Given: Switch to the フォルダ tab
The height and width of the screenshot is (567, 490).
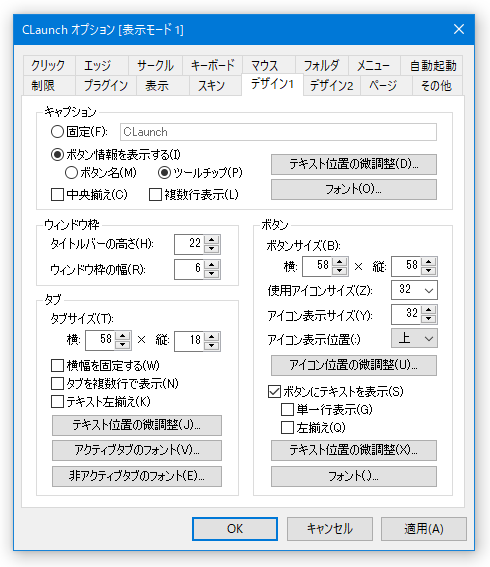Looking at the screenshot, I should [x=321, y=66].
